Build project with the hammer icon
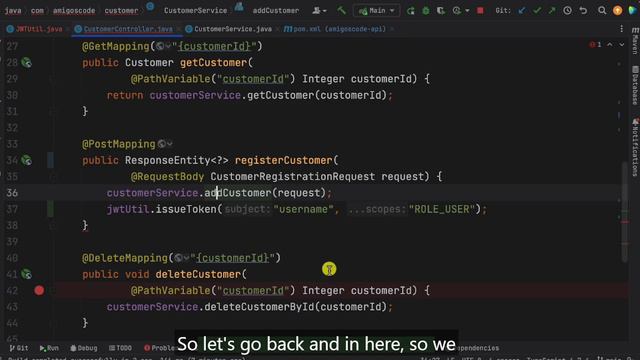The width and height of the screenshot is (640, 360). [341, 10]
